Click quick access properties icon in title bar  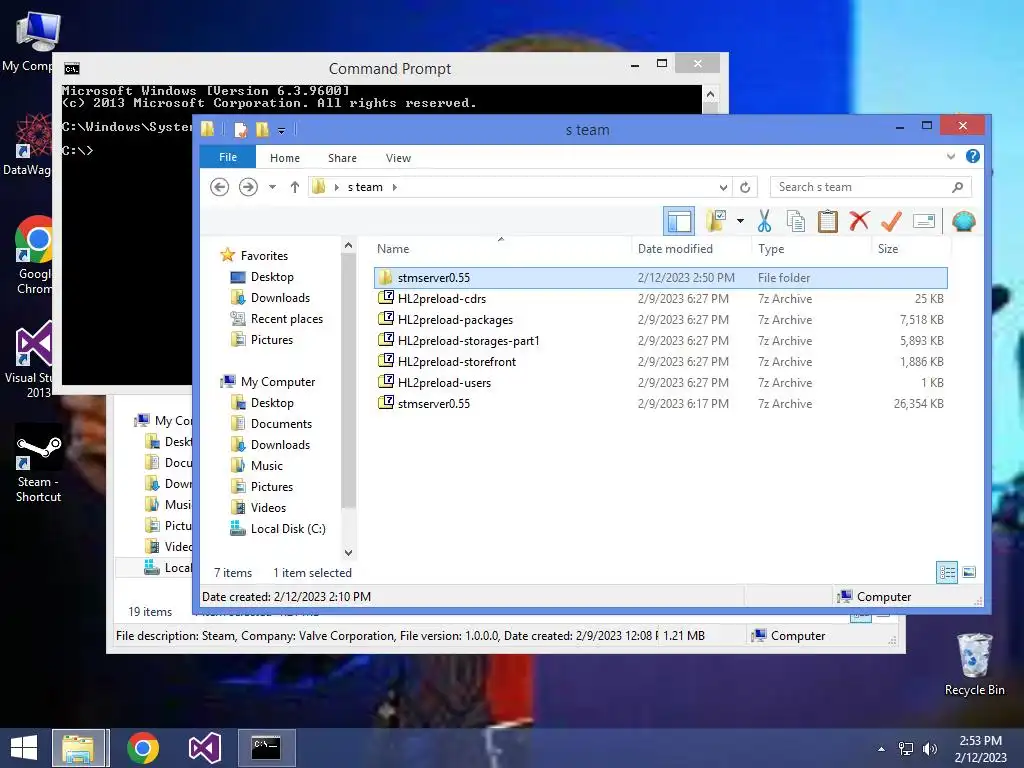coord(240,129)
